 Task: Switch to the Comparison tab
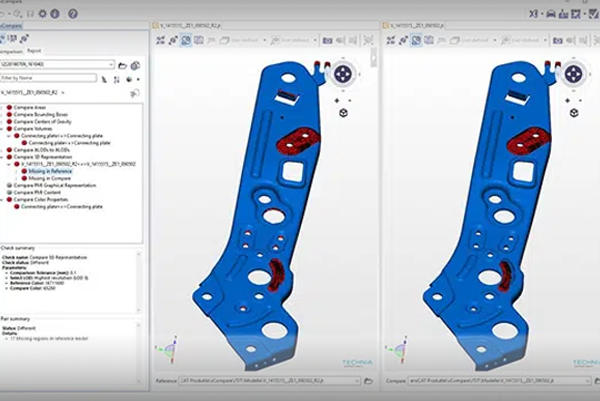(x=10, y=50)
